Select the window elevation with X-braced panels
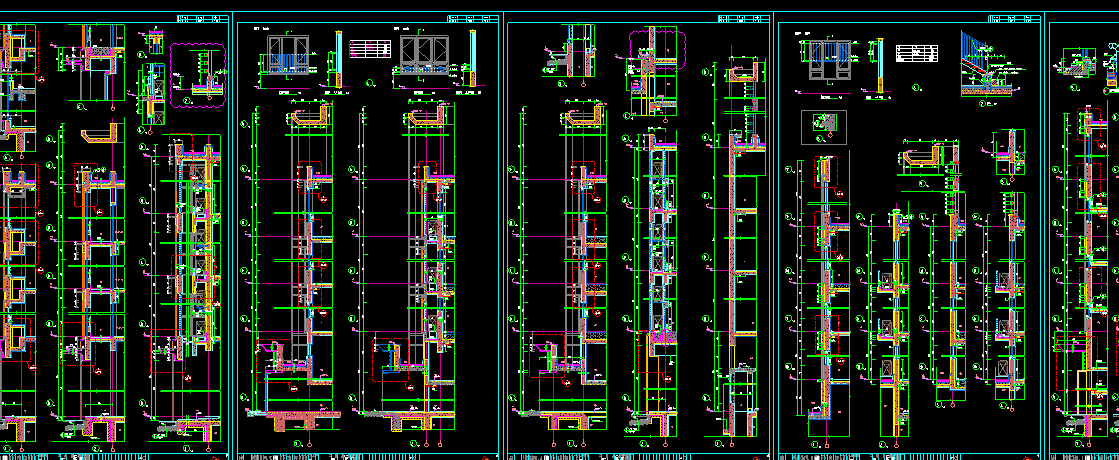 click(422, 54)
